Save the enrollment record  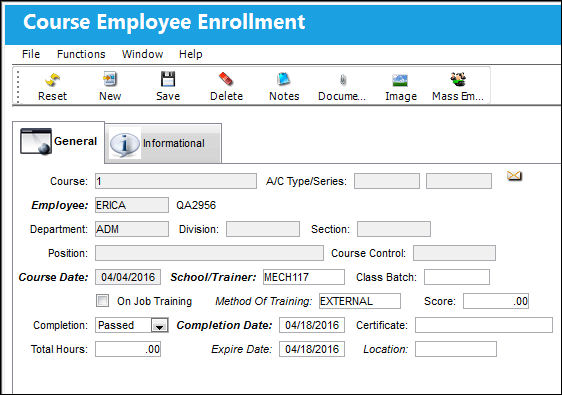(168, 79)
